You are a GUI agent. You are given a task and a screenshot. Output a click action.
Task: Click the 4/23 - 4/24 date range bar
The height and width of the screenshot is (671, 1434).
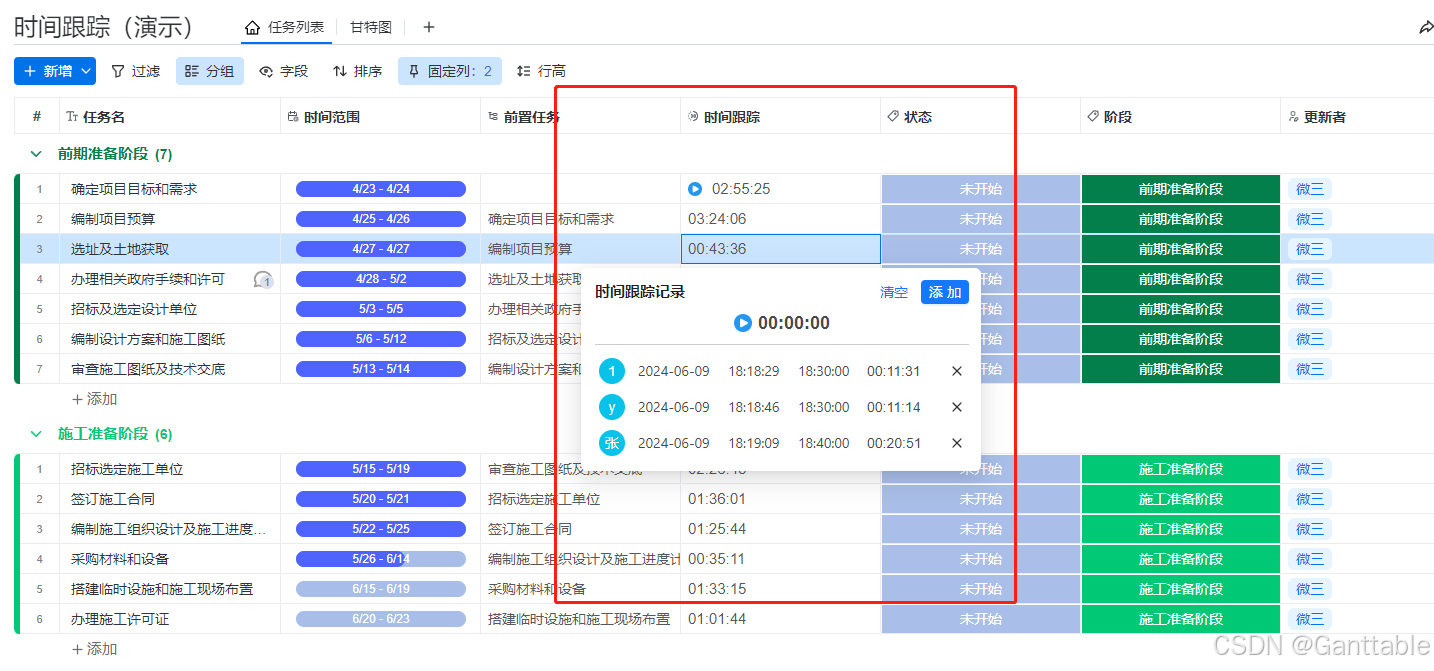pos(382,188)
